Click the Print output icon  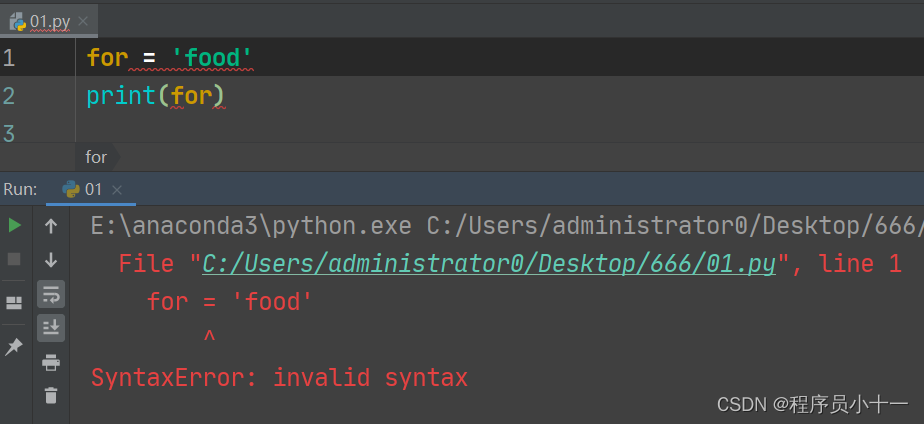51,362
